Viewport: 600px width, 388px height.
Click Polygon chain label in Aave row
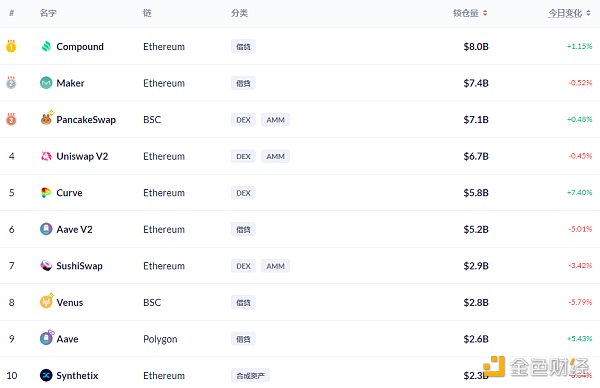pyautogui.click(x=160, y=339)
